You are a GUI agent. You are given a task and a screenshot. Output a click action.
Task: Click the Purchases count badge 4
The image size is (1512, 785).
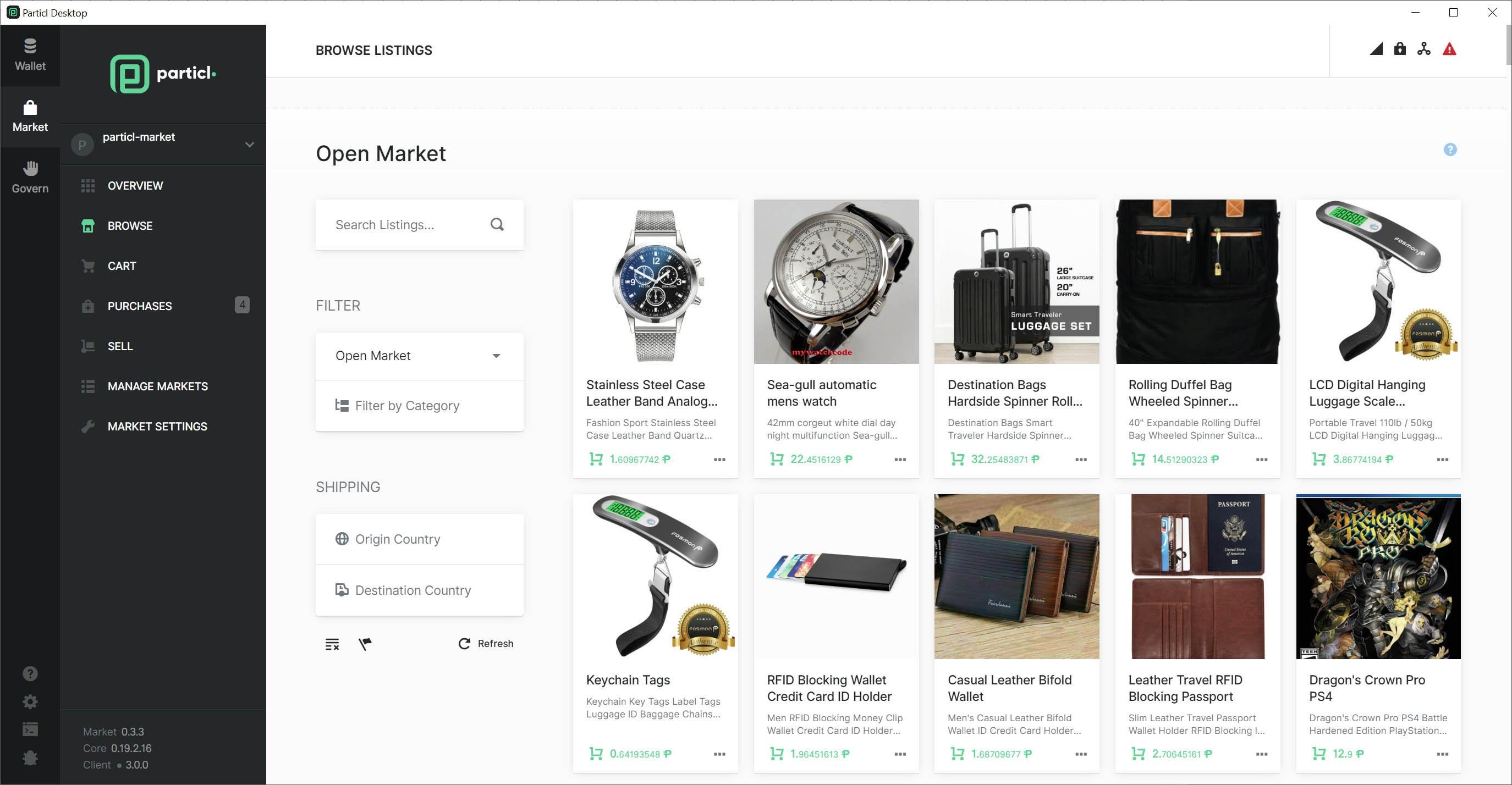pyautogui.click(x=242, y=305)
